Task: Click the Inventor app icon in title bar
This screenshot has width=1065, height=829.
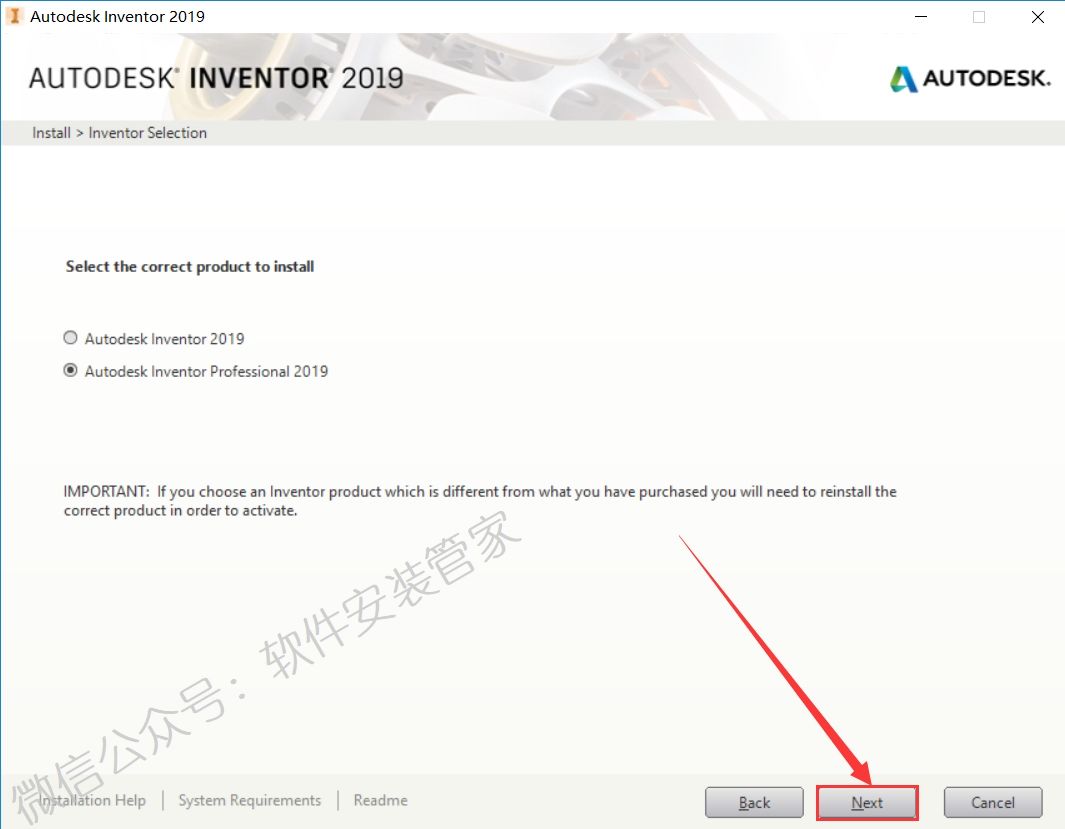Action: [x=14, y=16]
